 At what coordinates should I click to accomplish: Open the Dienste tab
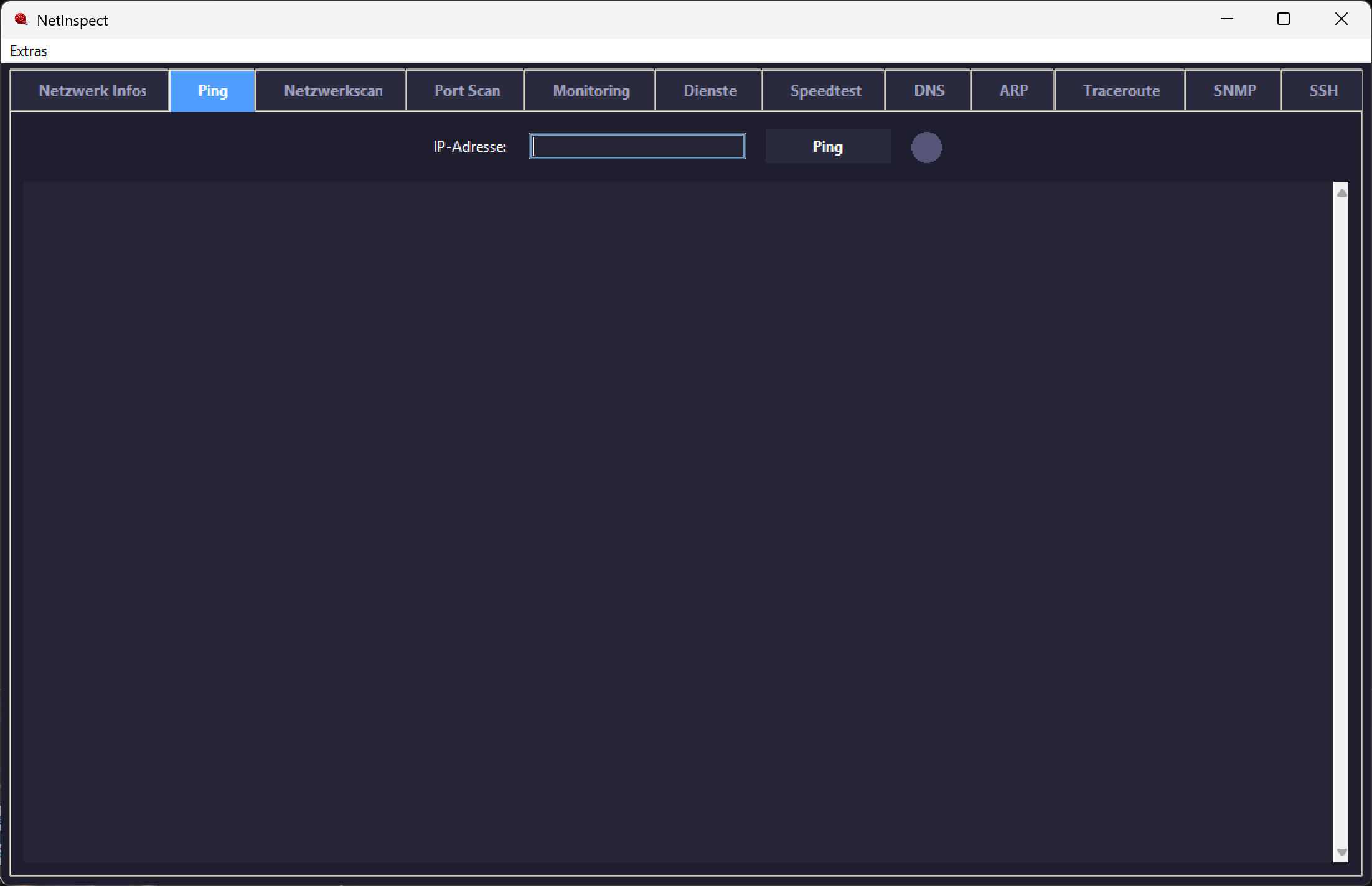(709, 91)
